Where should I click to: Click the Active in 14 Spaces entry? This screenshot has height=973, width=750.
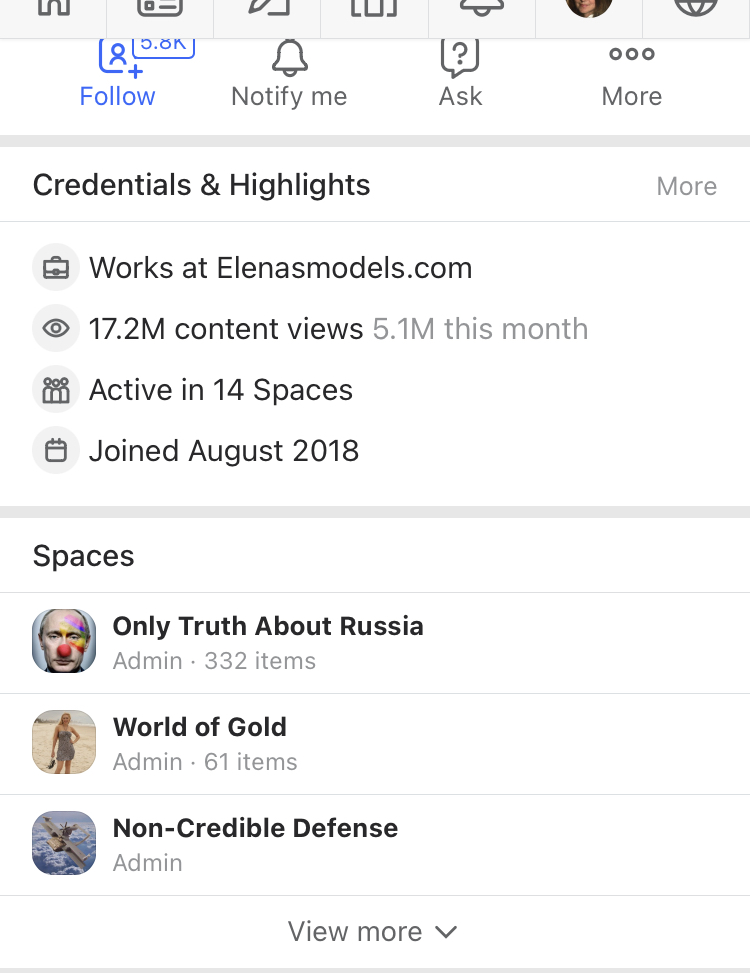coord(220,390)
